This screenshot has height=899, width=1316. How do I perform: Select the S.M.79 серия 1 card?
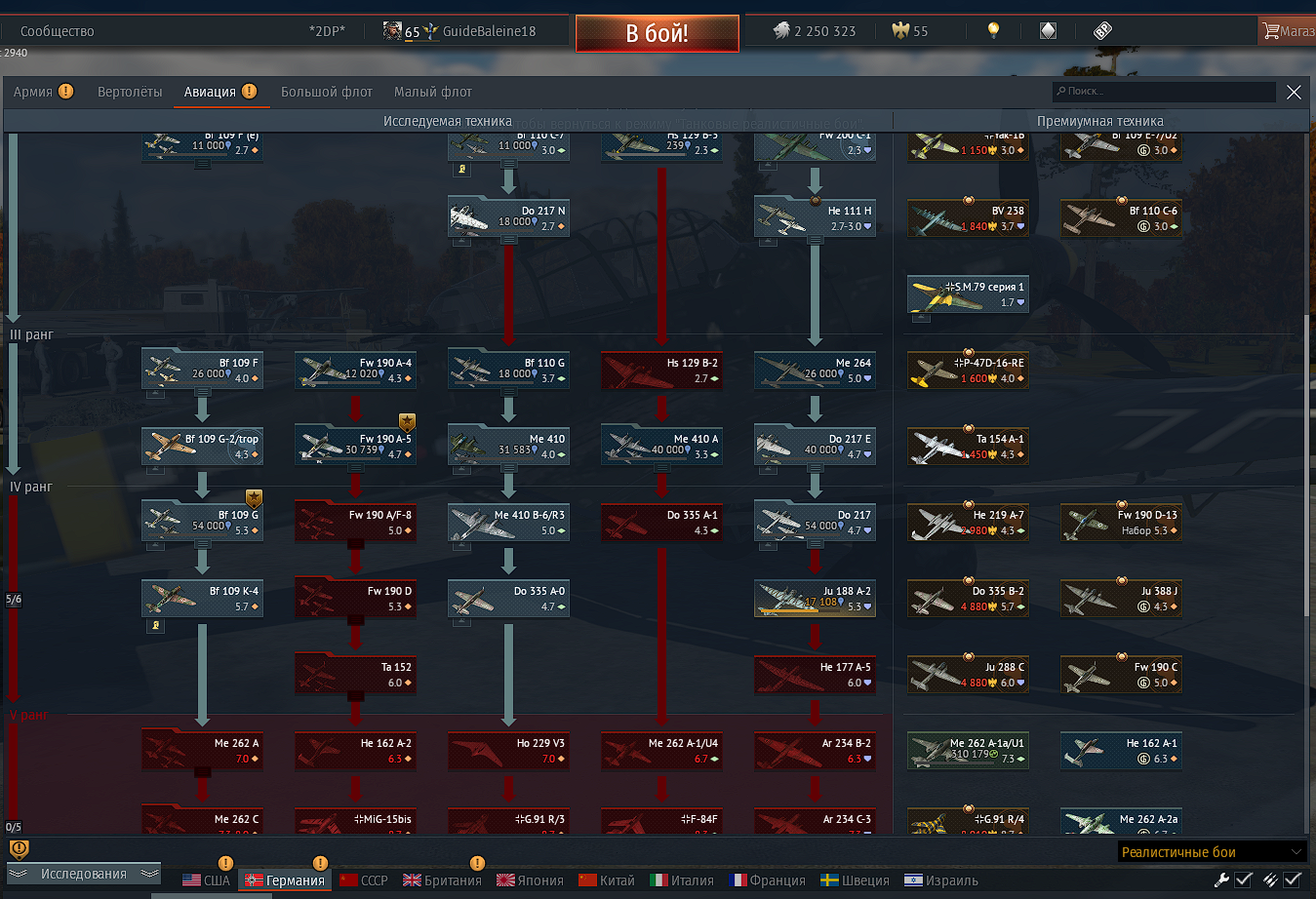coord(969,294)
